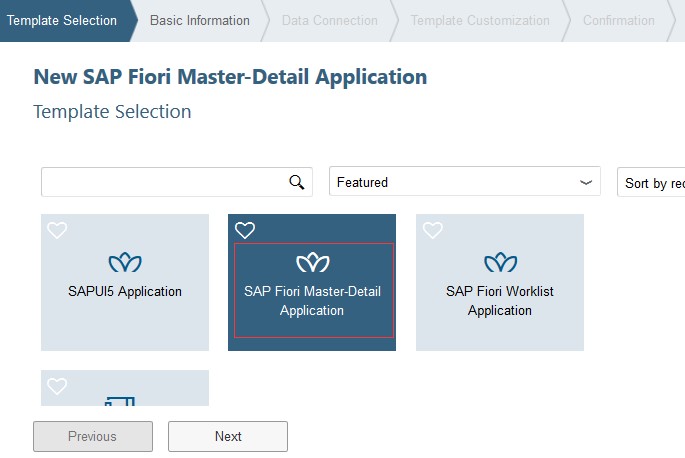
Task: Go to the Template Selection step
Action: coord(62,21)
